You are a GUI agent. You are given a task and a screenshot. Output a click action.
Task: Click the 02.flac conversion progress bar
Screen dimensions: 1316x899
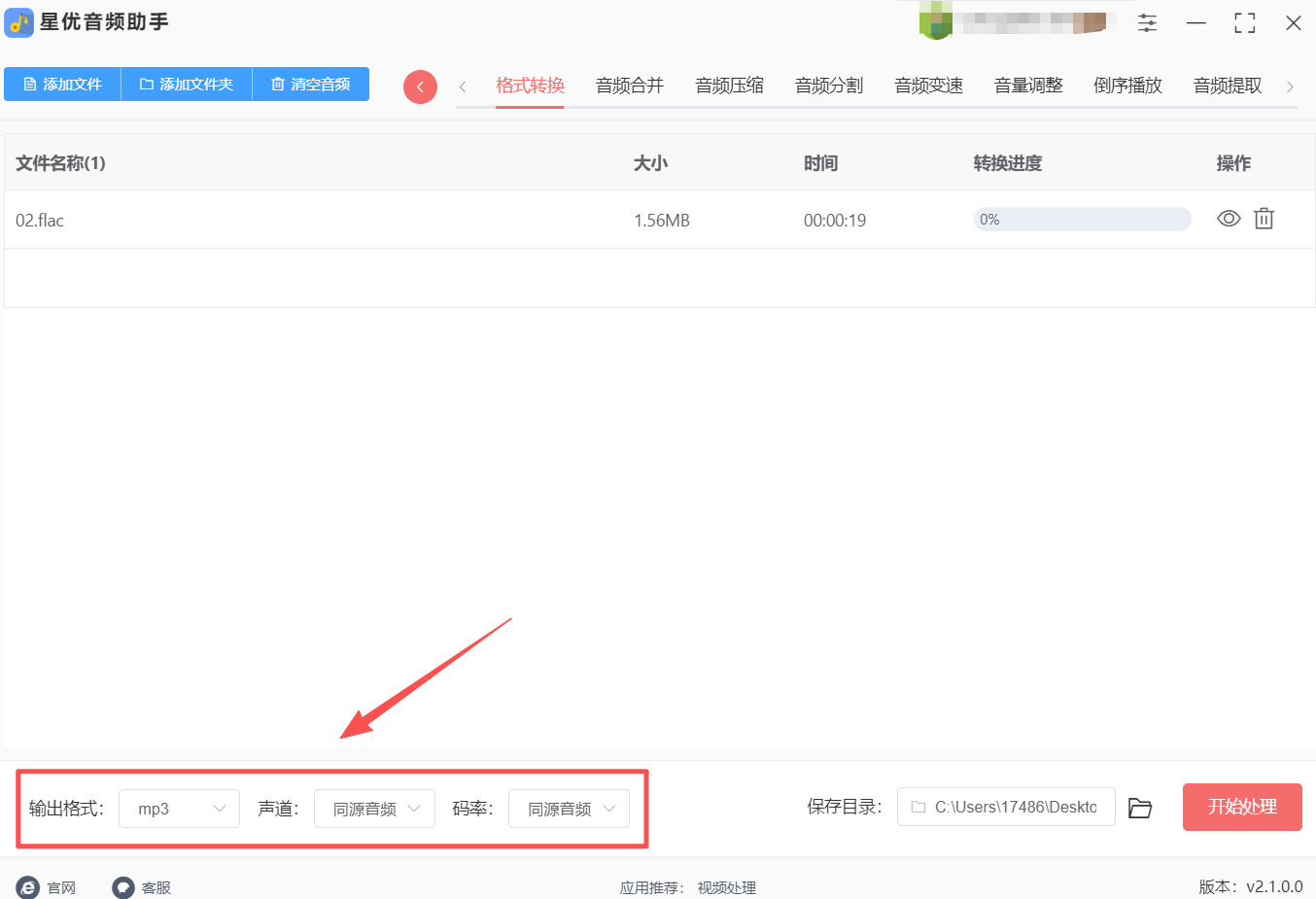(1082, 220)
